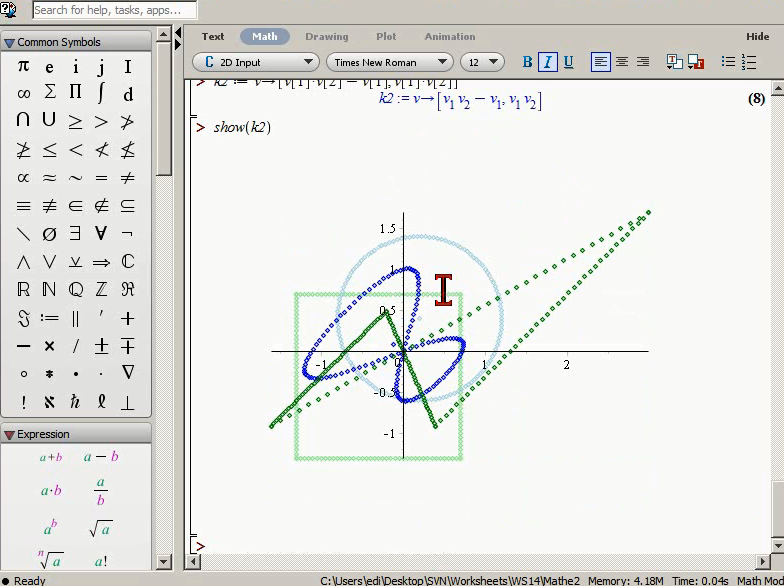Click the nabla operator symbol
Screen dimensions: 784x586
point(128,372)
